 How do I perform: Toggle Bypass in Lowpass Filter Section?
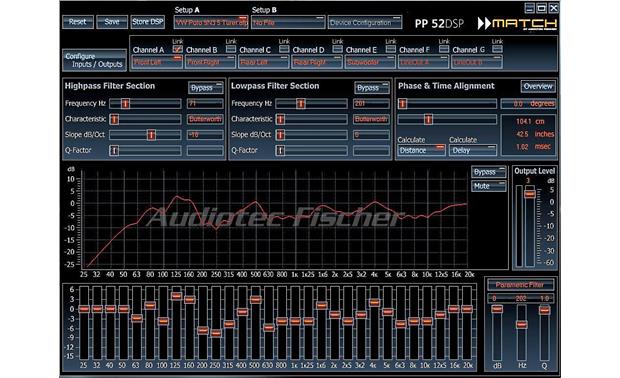372,88
